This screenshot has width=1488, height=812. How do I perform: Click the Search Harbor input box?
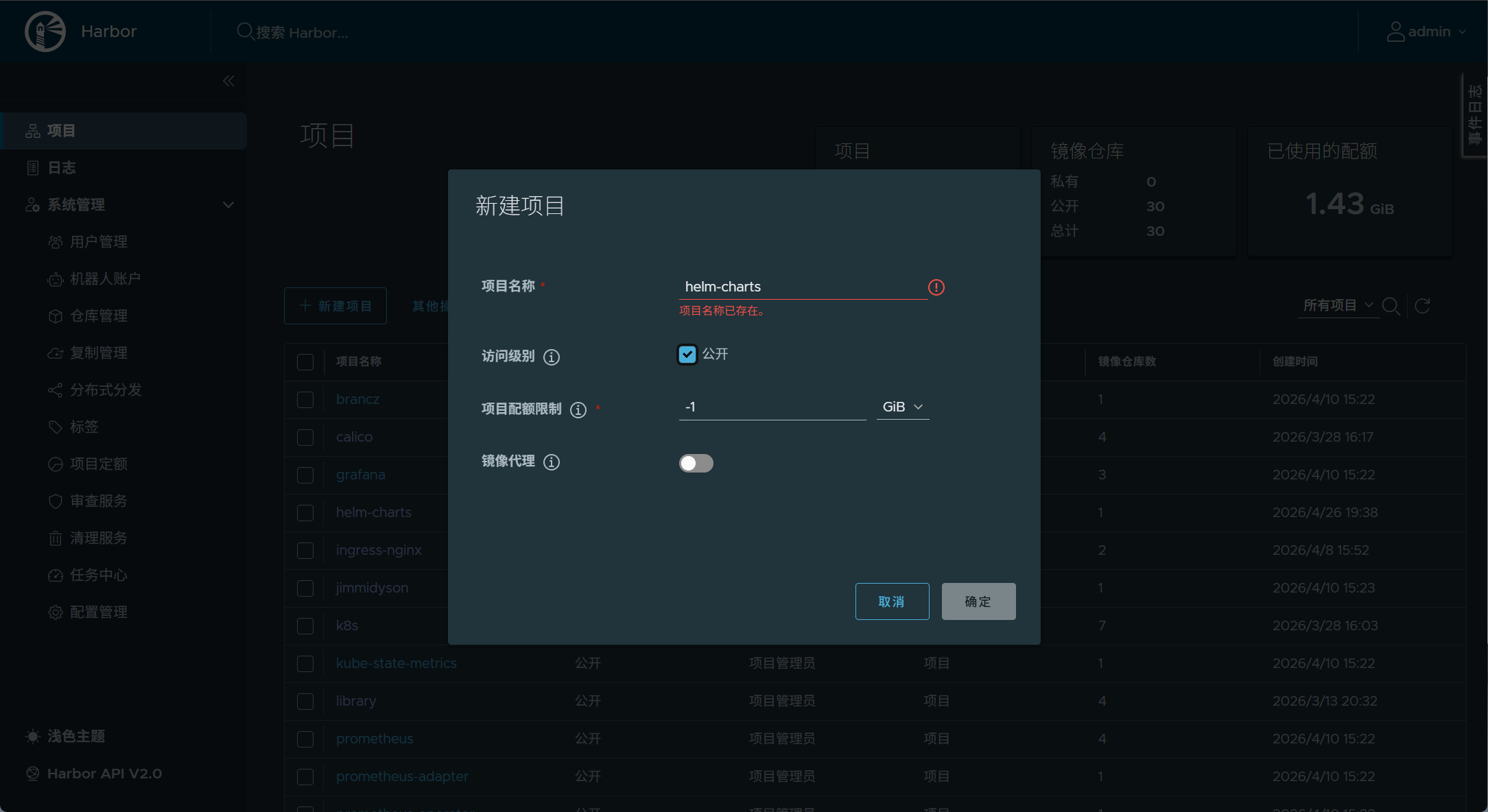pyautogui.click(x=302, y=32)
